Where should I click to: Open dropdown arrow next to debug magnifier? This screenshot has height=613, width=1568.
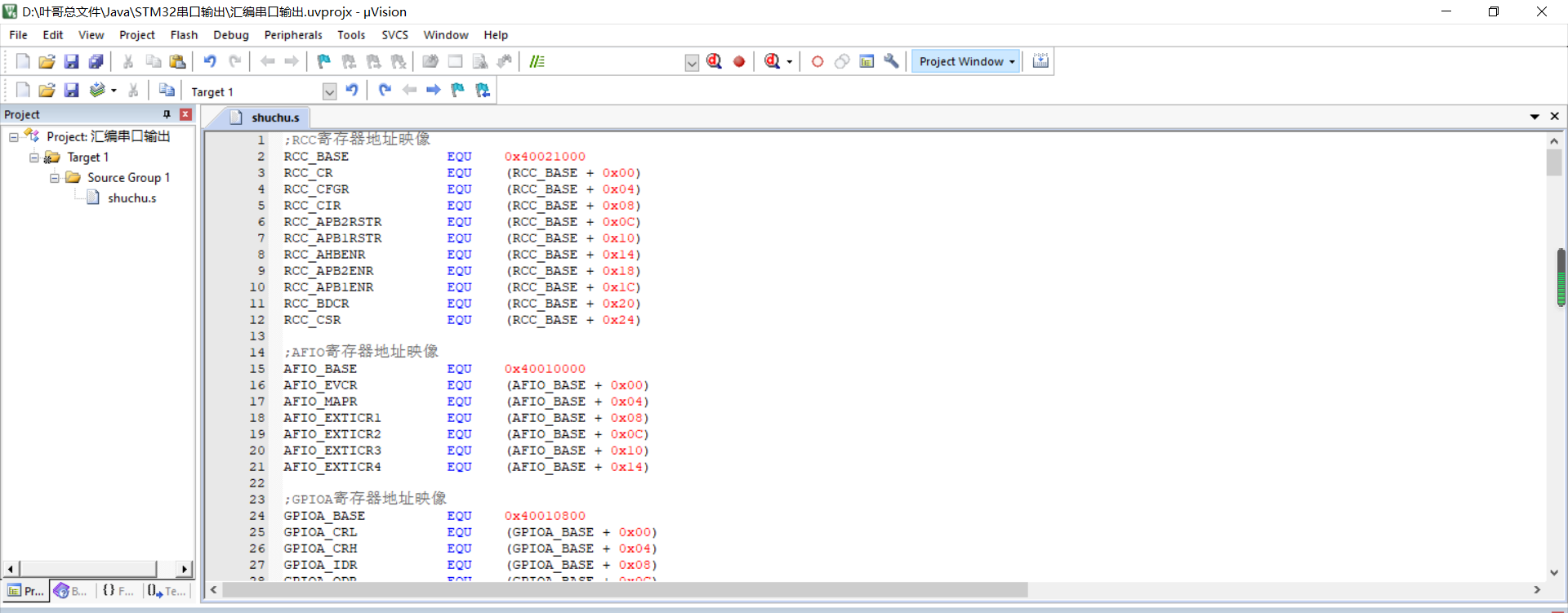789,62
